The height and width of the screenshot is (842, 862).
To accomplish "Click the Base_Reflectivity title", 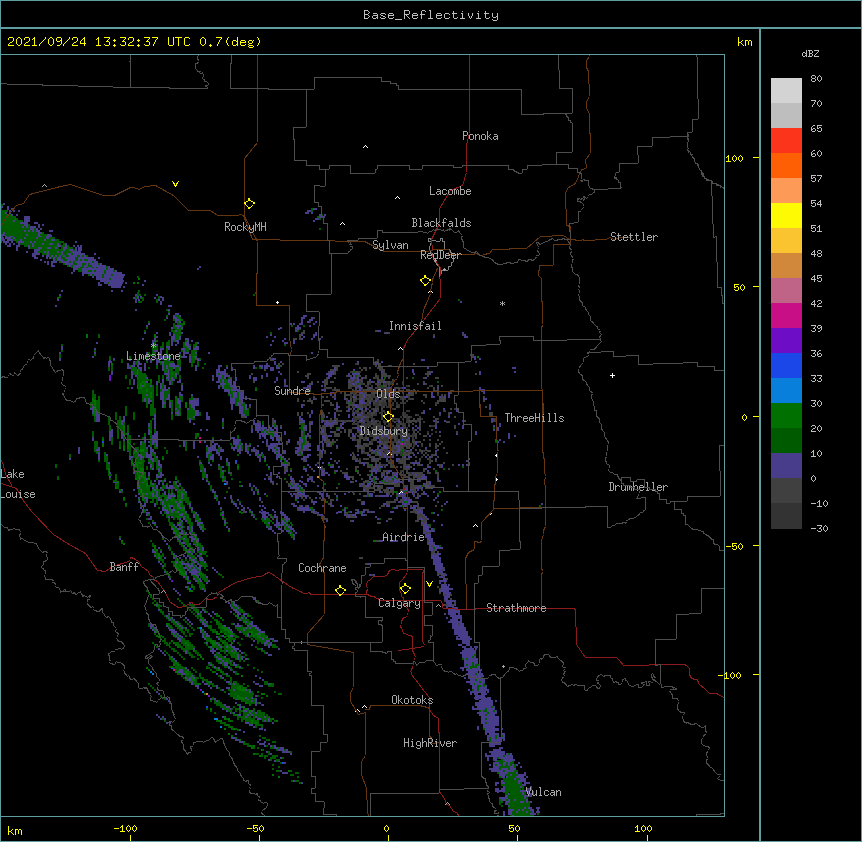I will click(x=431, y=15).
